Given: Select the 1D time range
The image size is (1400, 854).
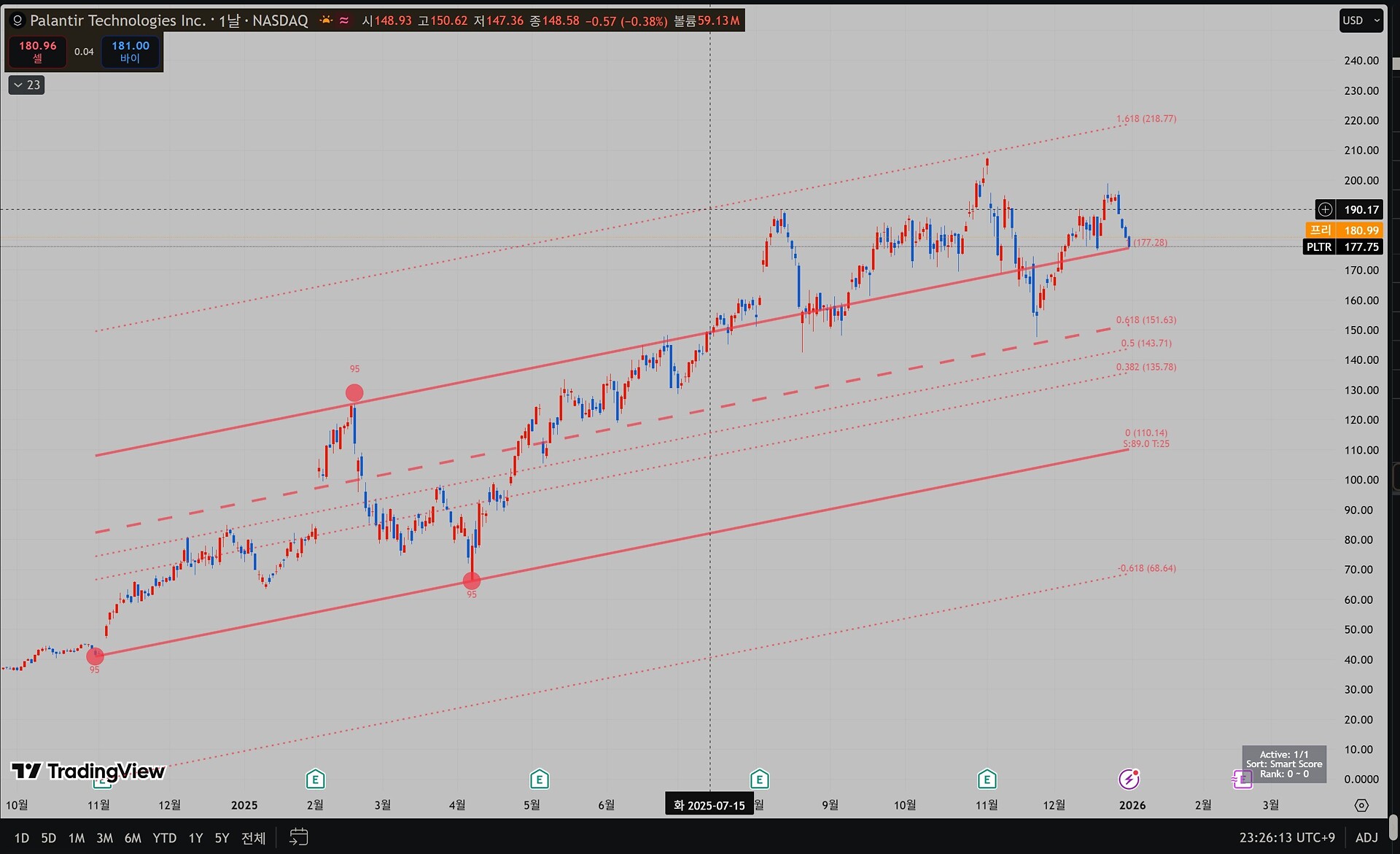Looking at the screenshot, I should 22,838.
